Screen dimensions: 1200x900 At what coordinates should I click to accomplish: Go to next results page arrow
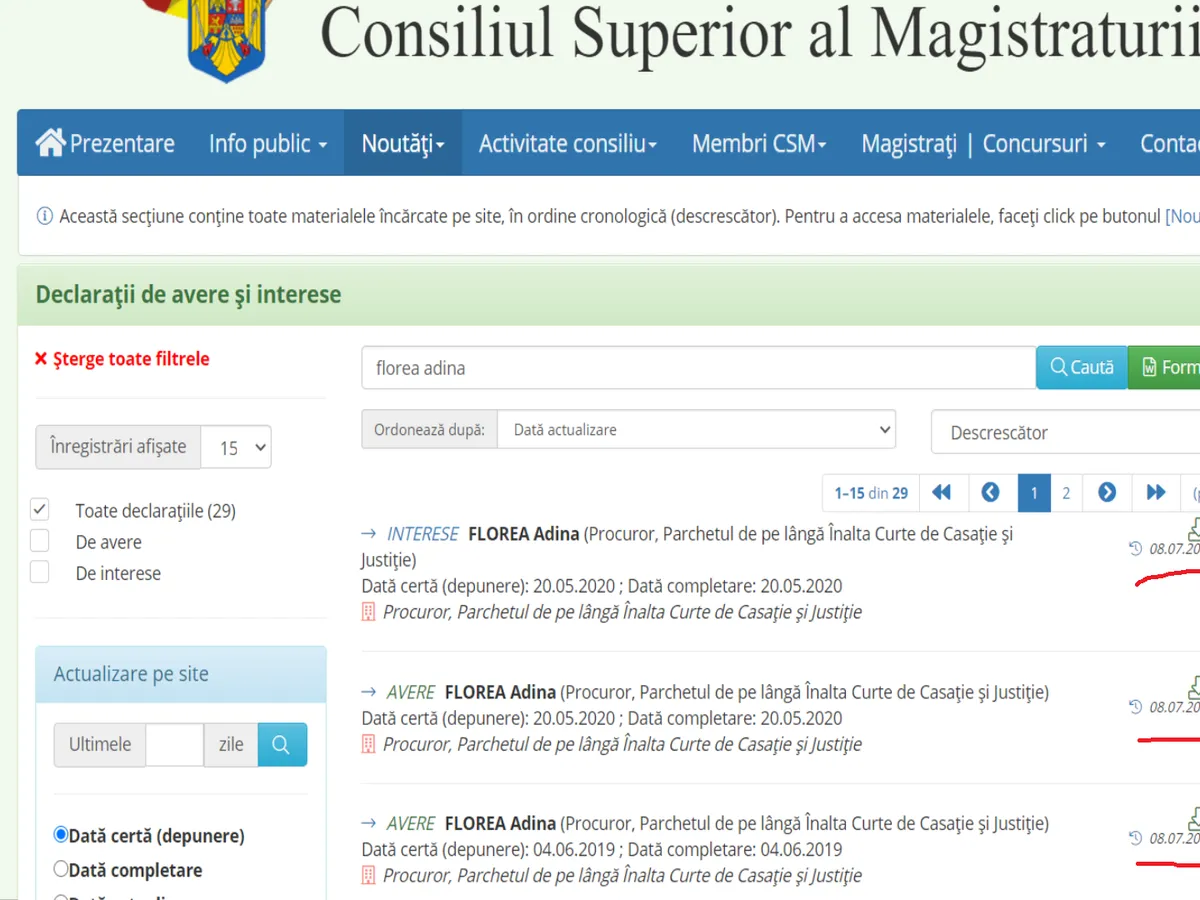click(1107, 492)
